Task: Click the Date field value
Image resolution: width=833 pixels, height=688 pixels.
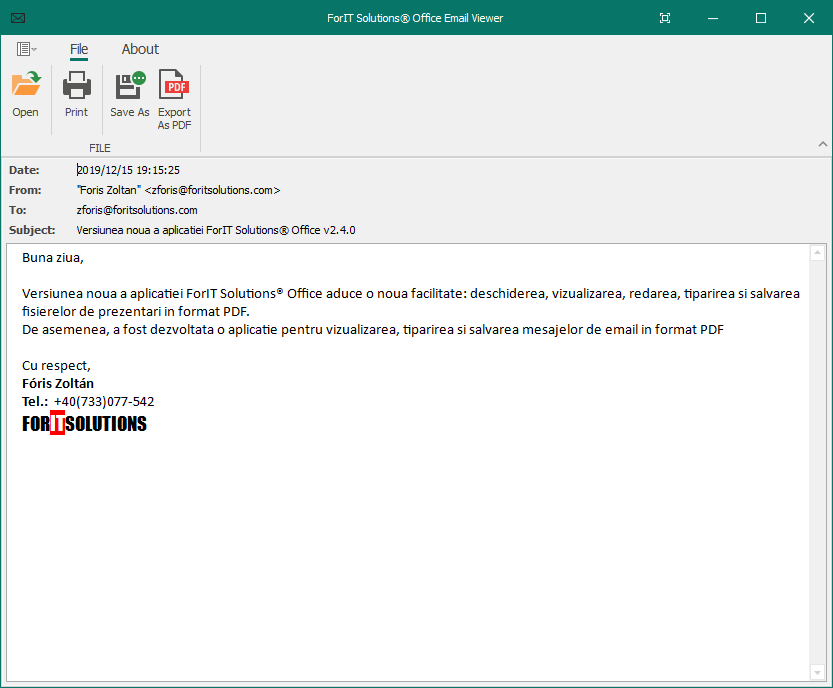Action: 128,170
